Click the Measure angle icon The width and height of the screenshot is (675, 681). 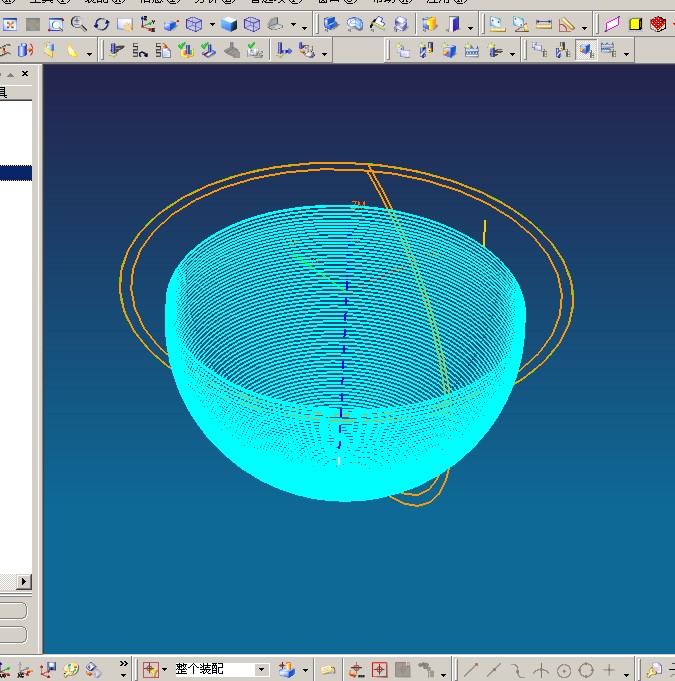point(566,24)
